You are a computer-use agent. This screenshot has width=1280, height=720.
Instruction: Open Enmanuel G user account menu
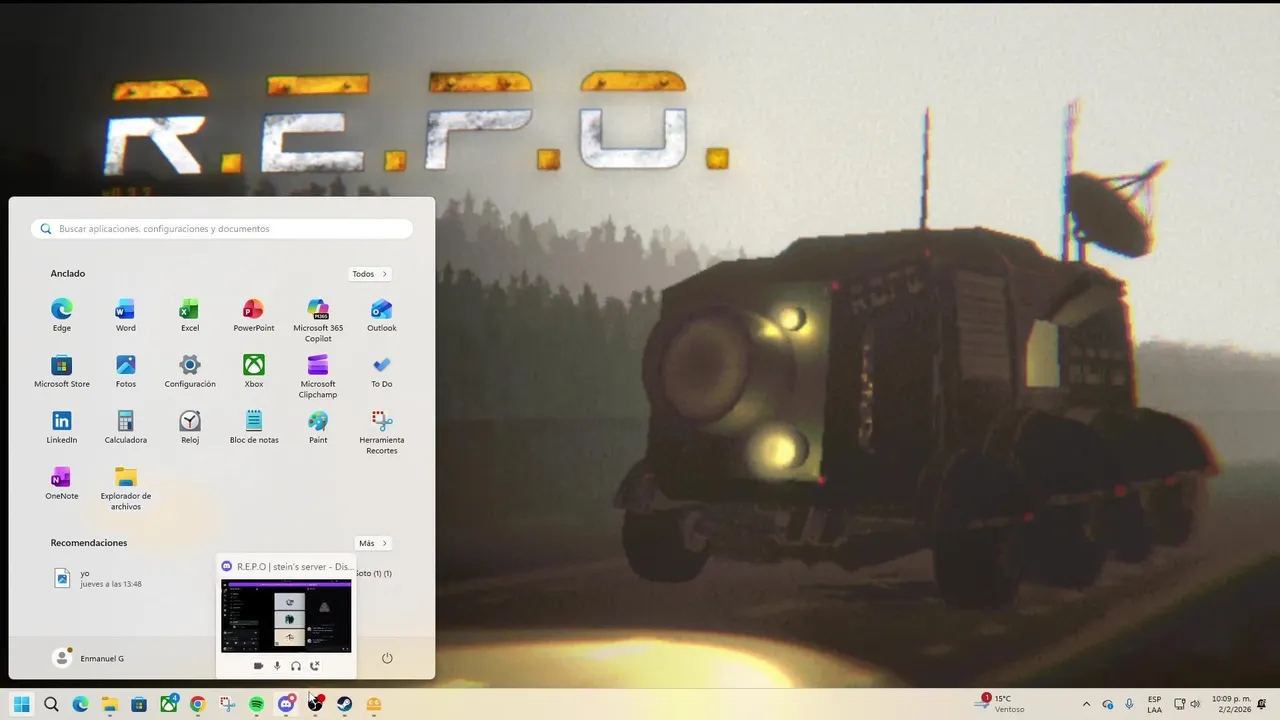point(89,658)
